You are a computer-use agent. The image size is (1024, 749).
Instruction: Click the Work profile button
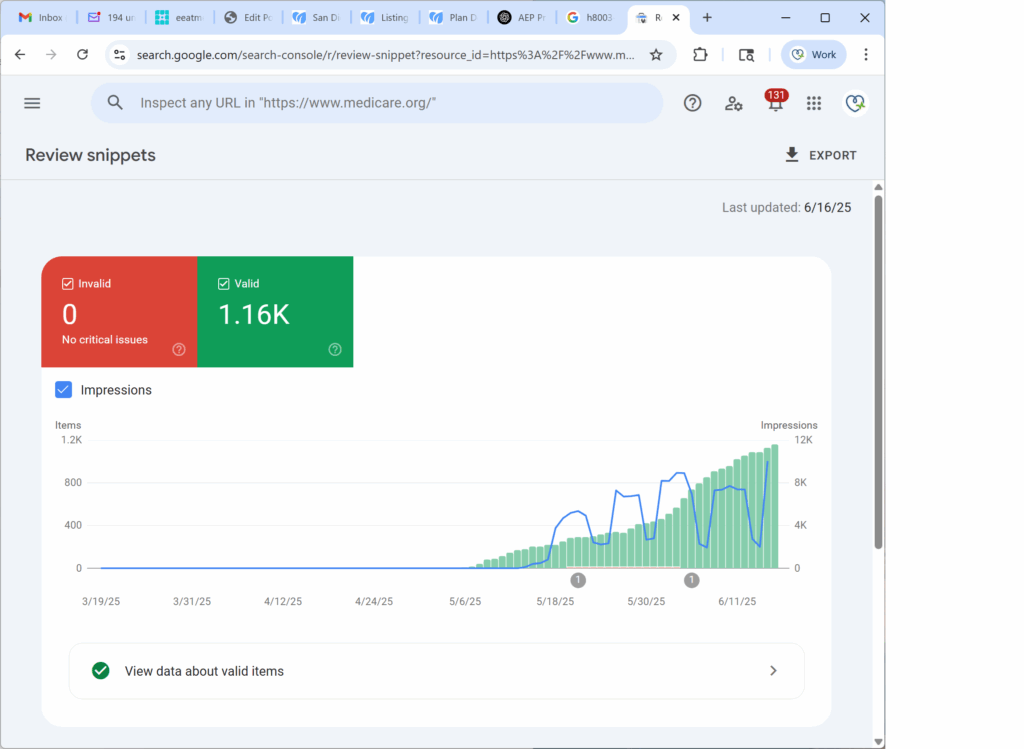[x=814, y=55]
